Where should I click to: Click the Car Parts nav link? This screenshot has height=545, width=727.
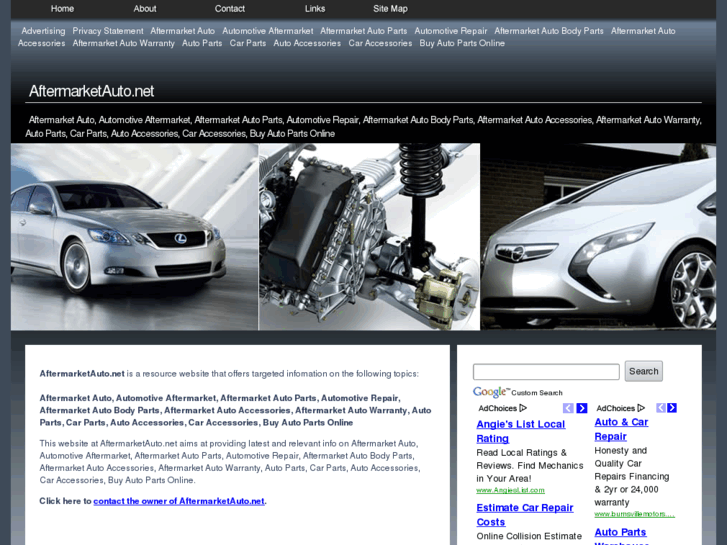point(248,43)
